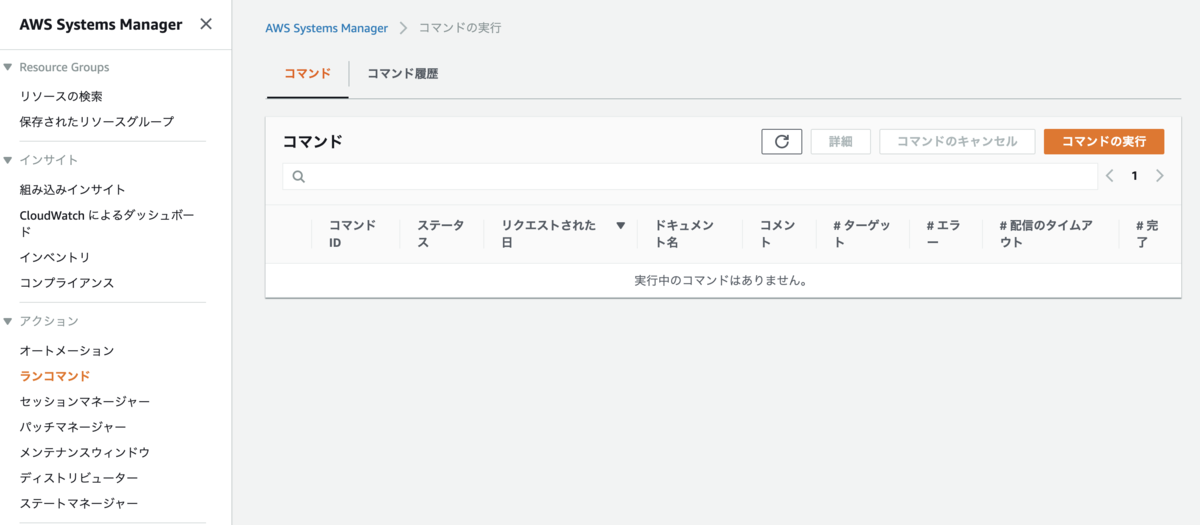Click the # エラー column header
The image size is (1200, 525).
(x=944, y=234)
